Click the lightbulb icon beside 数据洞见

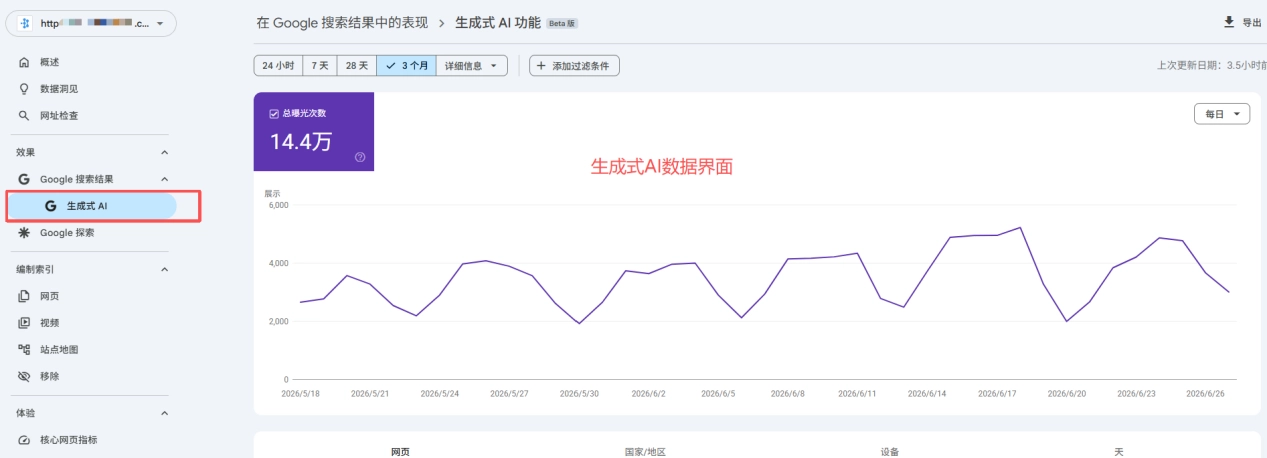pyautogui.click(x=24, y=89)
